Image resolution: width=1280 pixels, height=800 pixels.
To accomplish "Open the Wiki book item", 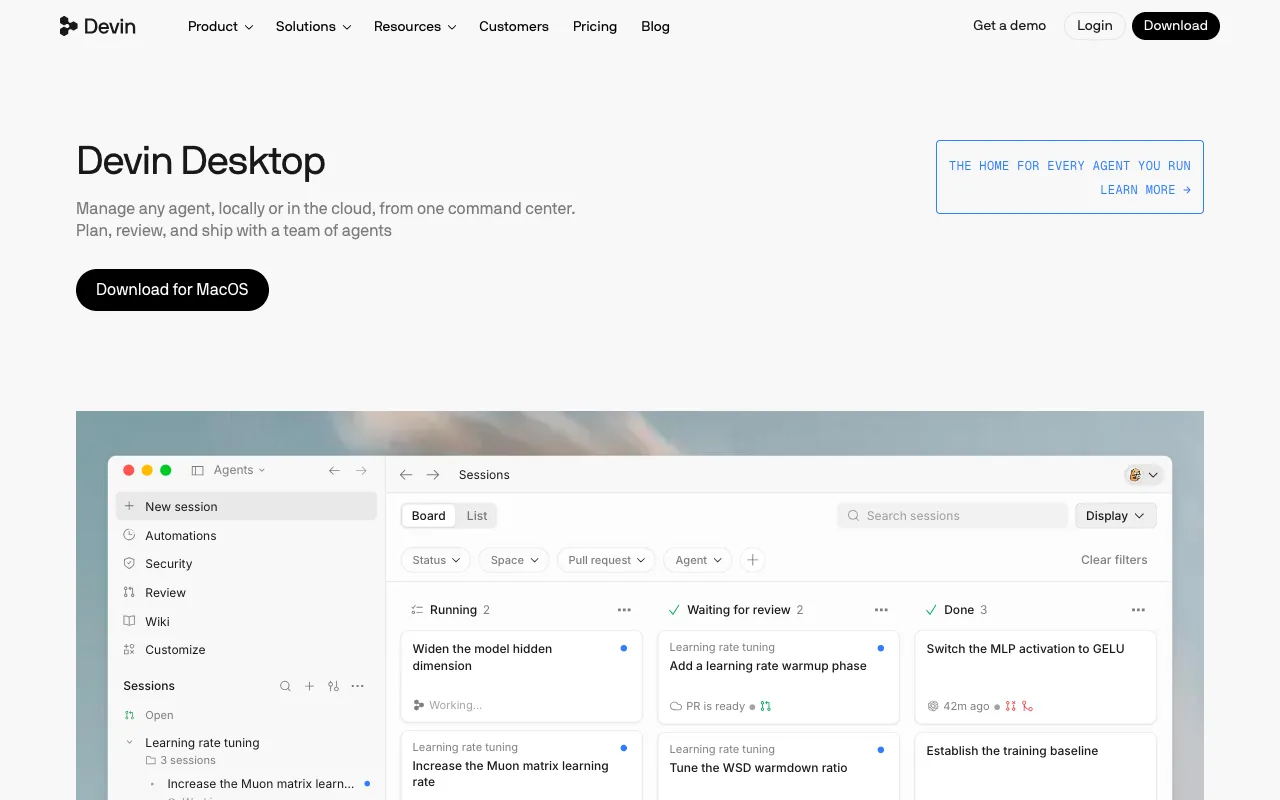I will (x=246, y=621).
